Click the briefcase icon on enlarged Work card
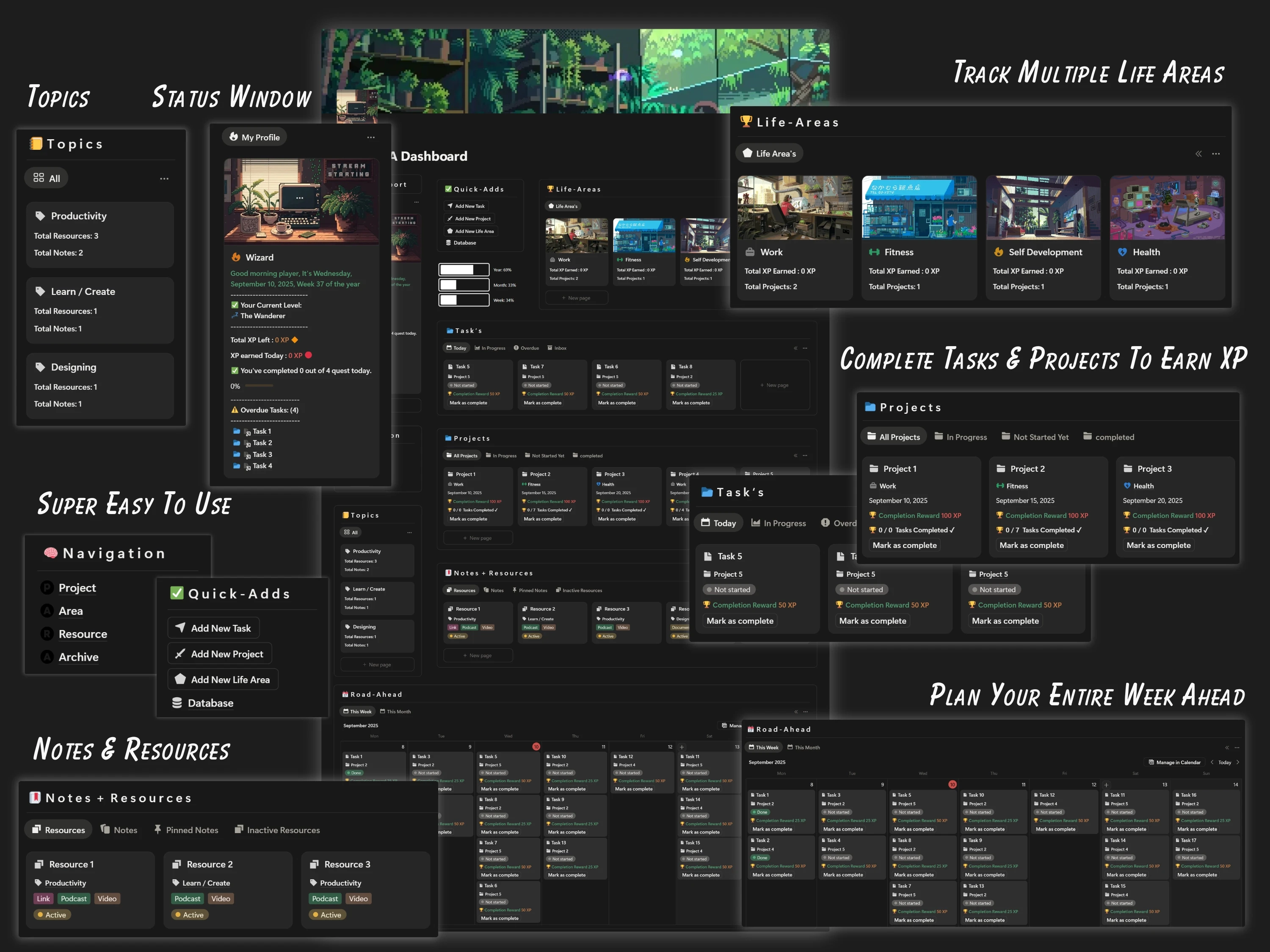 [750, 252]
